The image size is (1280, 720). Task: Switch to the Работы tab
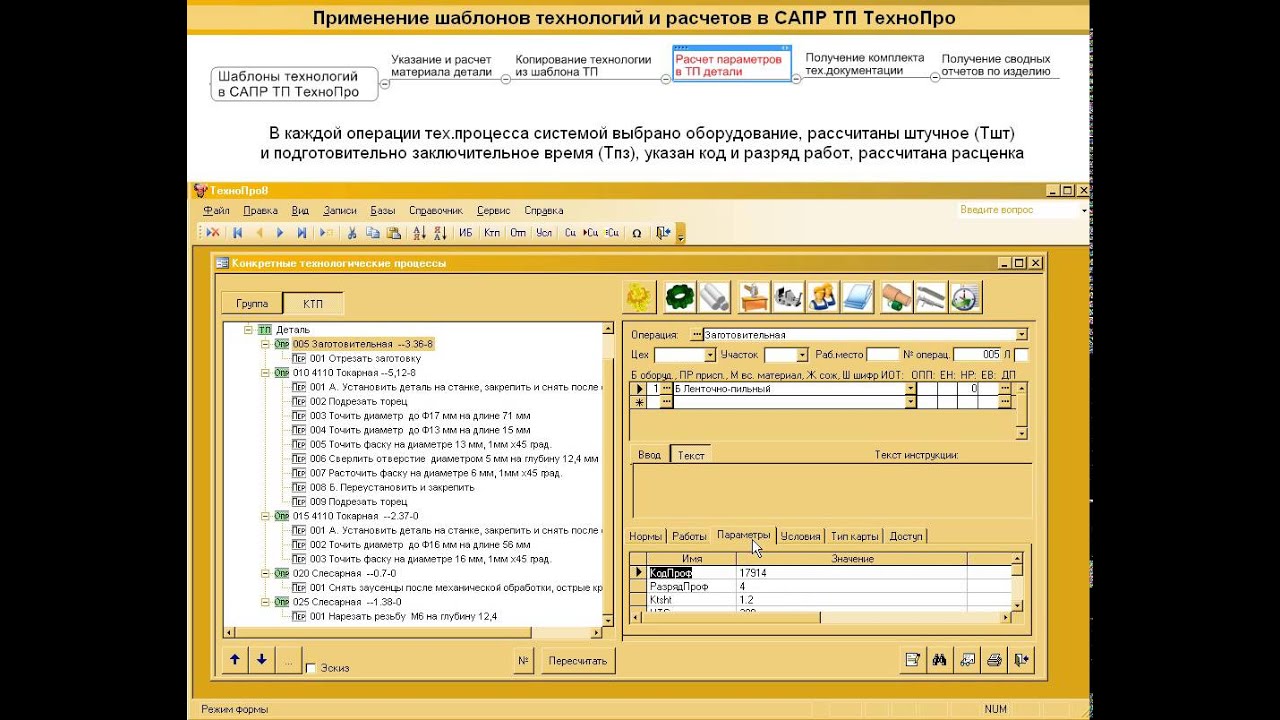(x=689, y=536)
